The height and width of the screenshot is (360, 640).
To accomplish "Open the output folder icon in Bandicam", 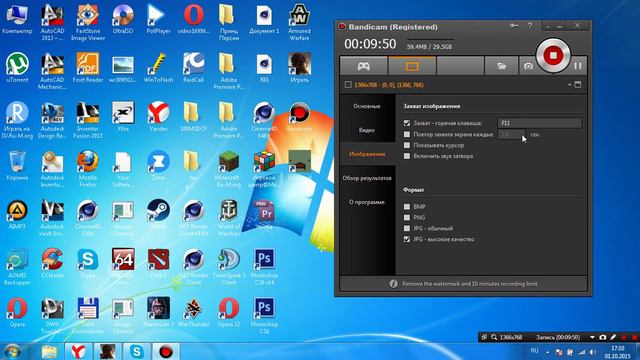I will (502, 66).
